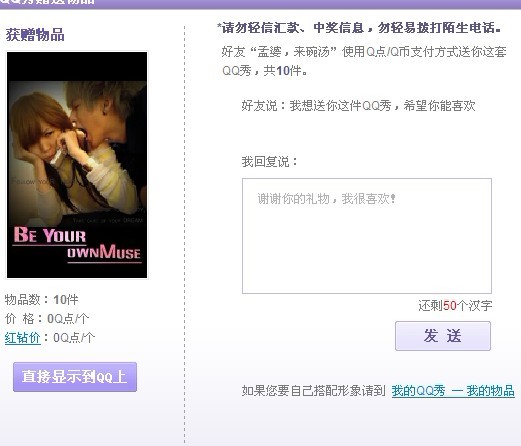Open the 我的QQ秀 link
The image size is (521, 446).
pos(418,390)
